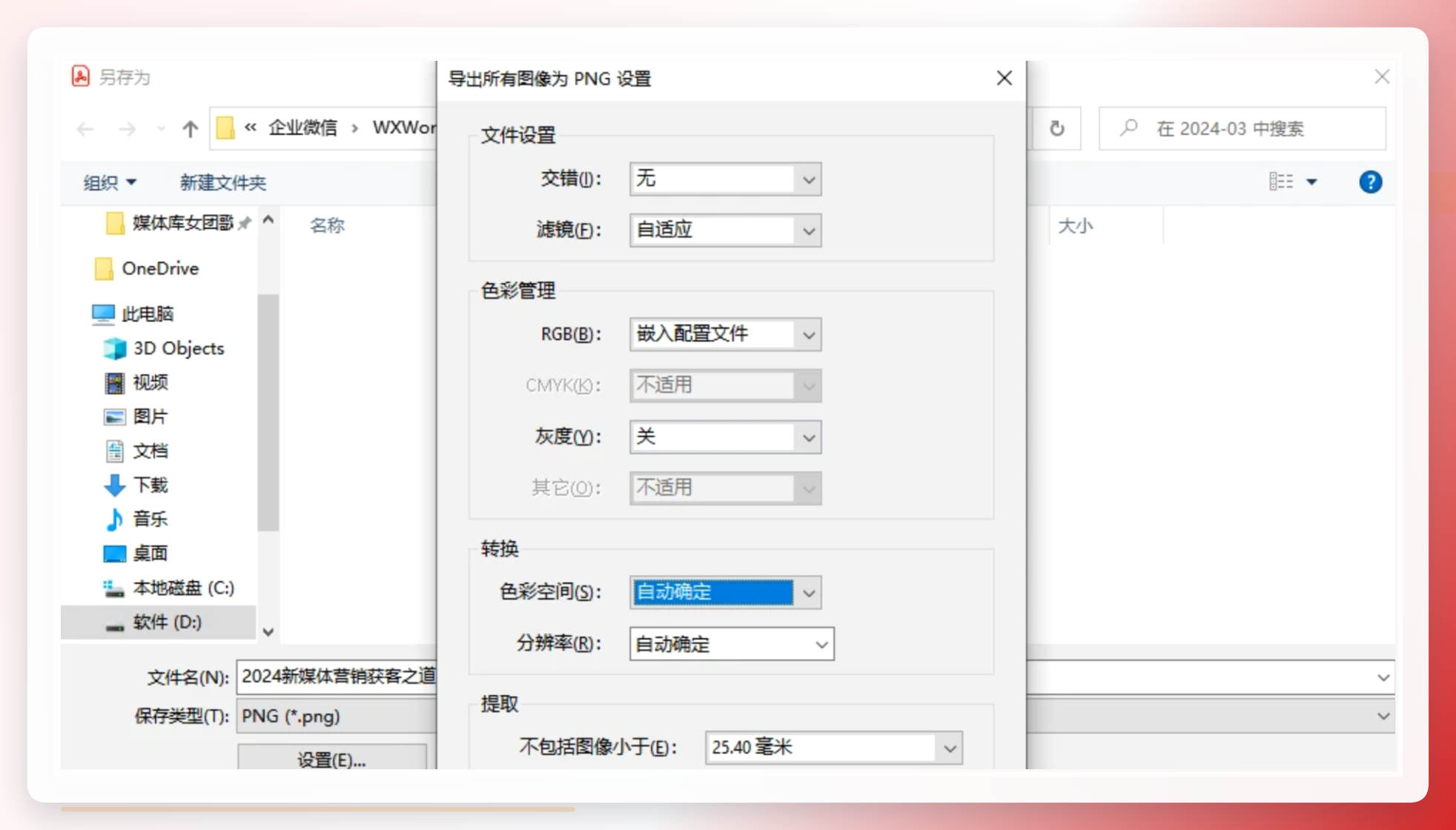Open the pinned 媒体库女团郡 folder
Viewport: 1456px width, 830px height.
click(170, 223)
